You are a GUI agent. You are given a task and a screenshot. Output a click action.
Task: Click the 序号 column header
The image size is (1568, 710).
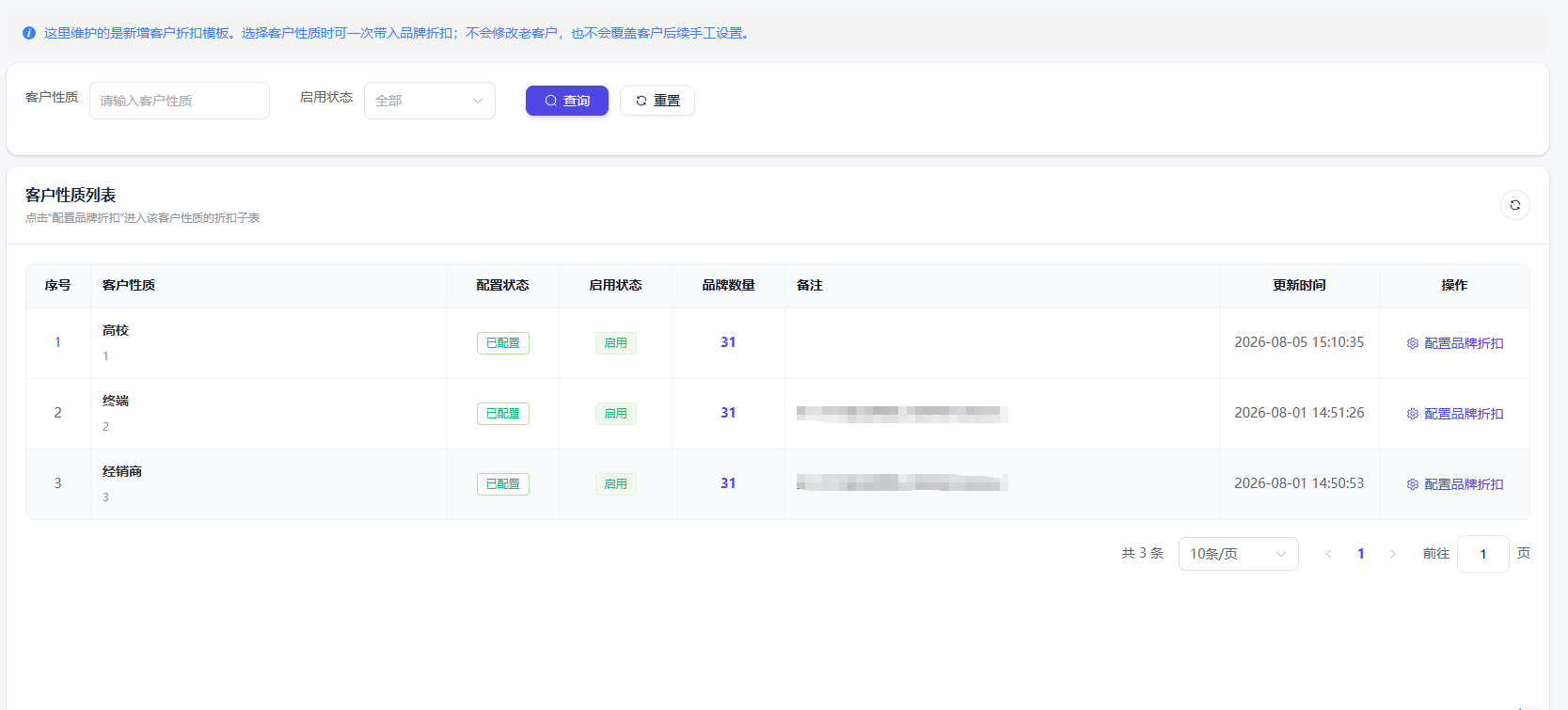pos(57,285)
